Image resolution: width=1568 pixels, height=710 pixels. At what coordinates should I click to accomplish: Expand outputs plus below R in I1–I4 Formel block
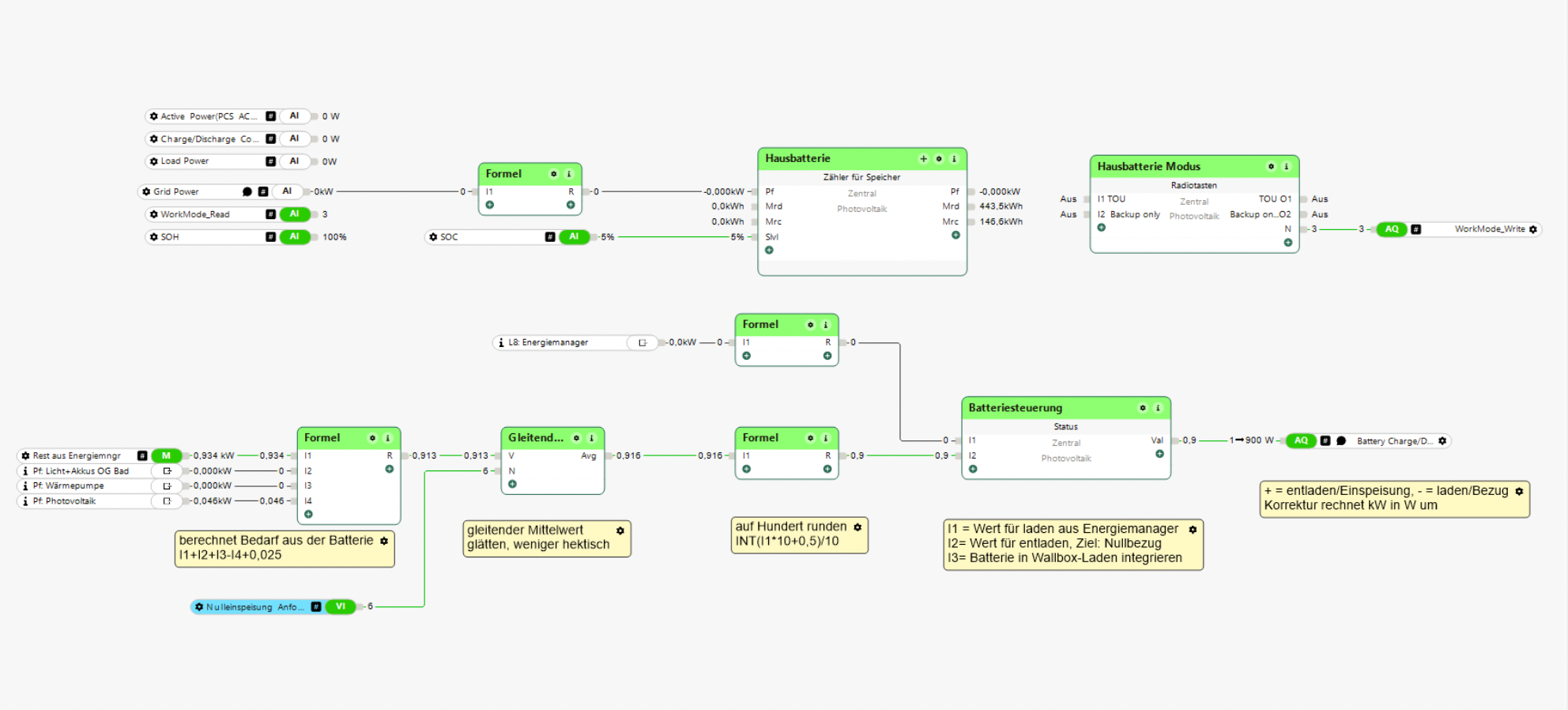click(x=389, y=470)
